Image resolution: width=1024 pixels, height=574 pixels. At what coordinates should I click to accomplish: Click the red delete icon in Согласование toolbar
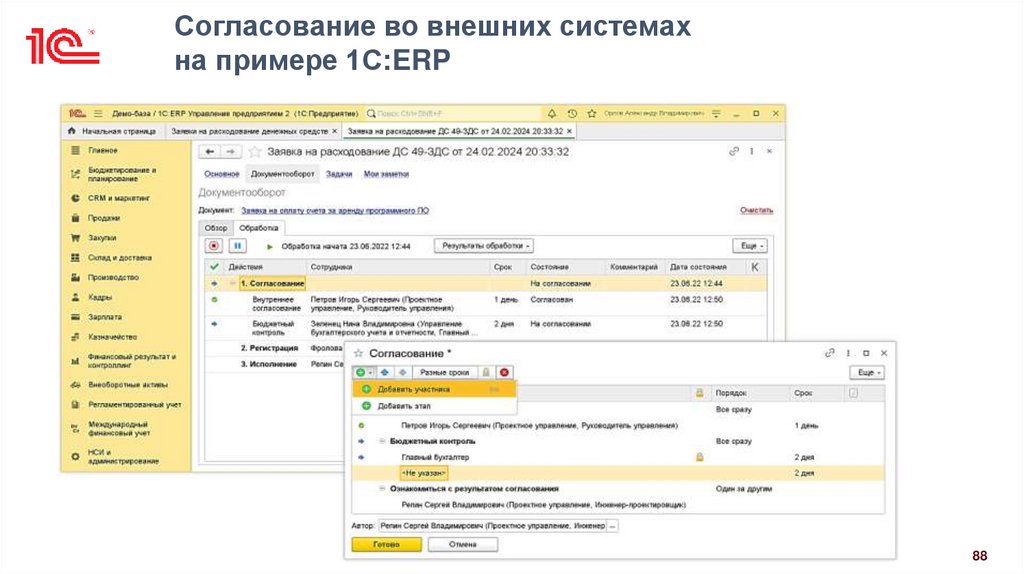(x=504, y=372)
